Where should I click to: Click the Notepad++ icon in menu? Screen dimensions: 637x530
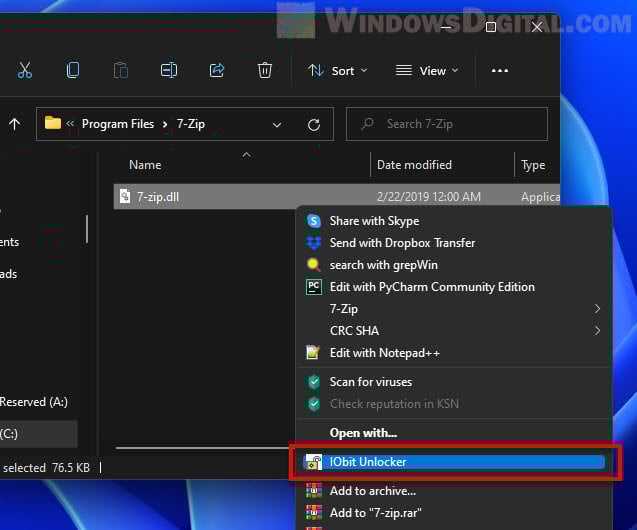[313, 353]
